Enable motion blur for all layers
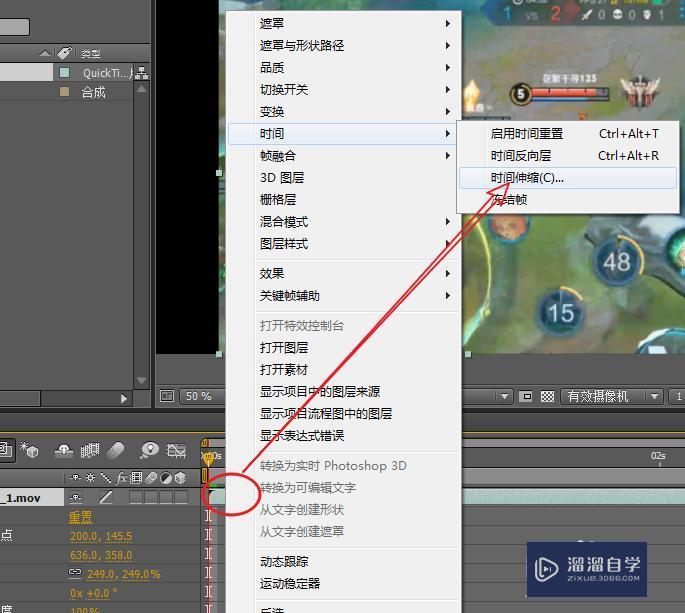Viewport: 685px width, 613px height. [x=115, y=450]
